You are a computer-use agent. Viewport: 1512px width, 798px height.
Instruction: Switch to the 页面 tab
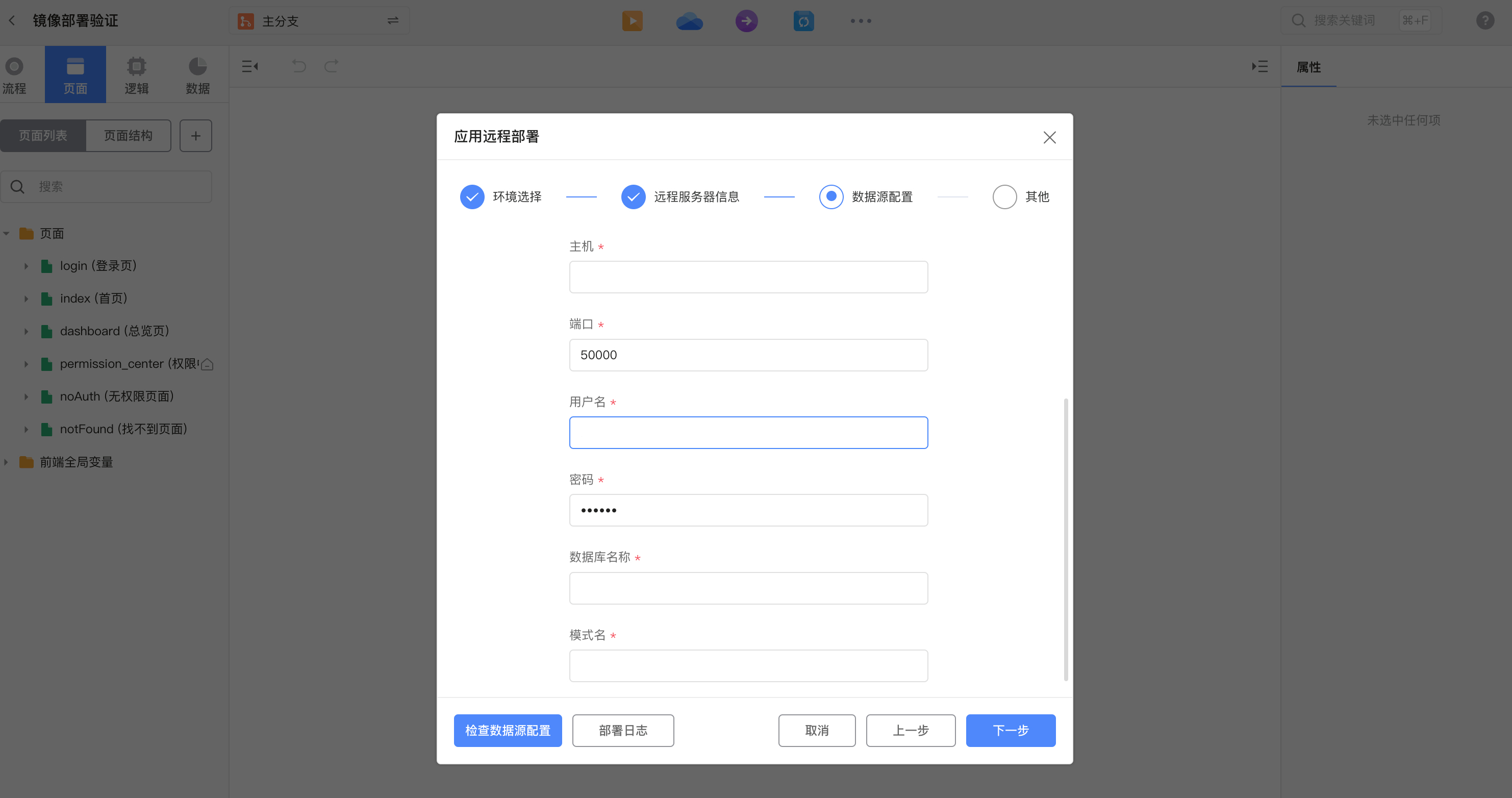tap(75, 74)
